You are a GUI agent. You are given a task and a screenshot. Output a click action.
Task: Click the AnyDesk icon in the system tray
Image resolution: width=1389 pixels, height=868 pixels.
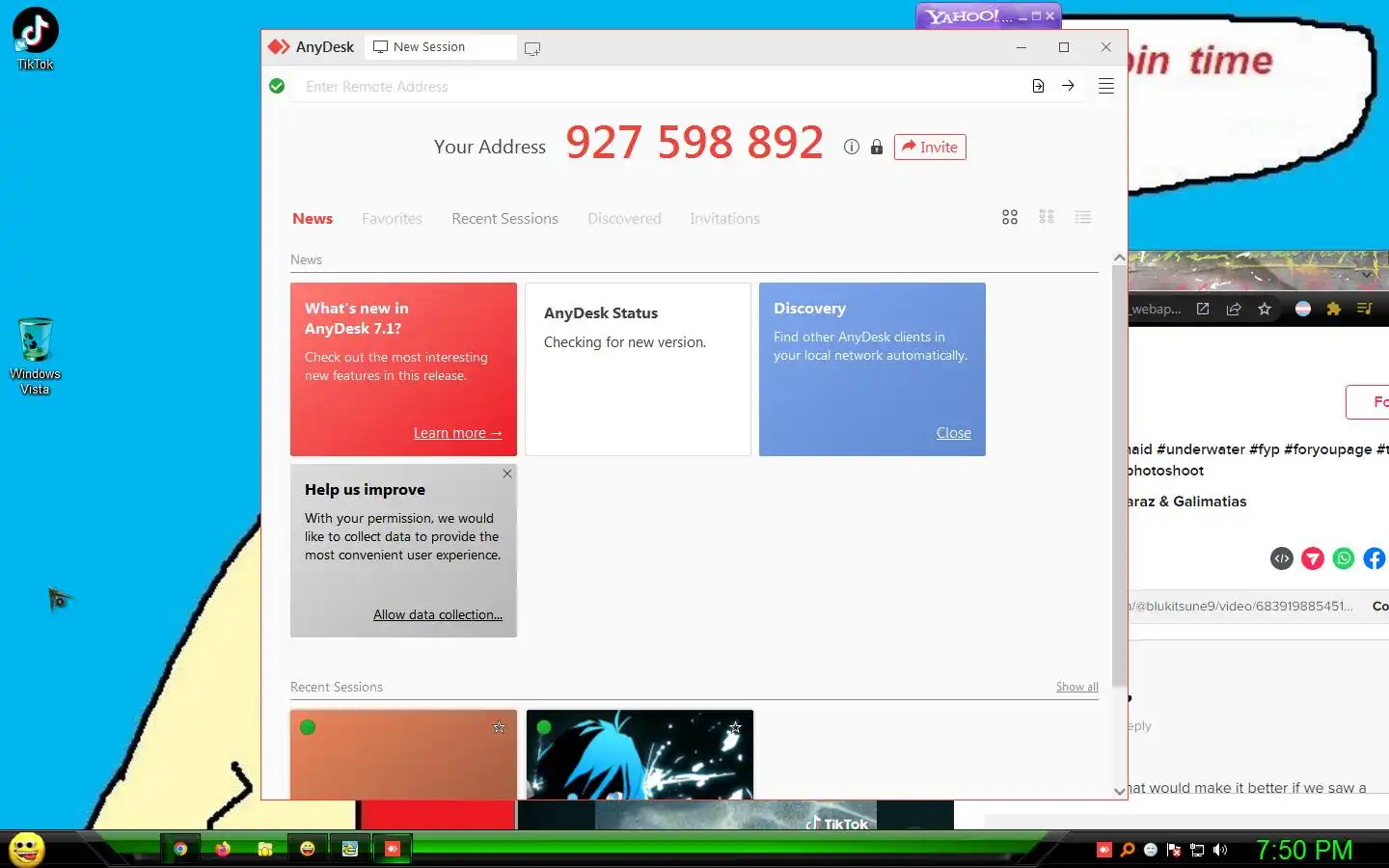tap(1104, 850)
